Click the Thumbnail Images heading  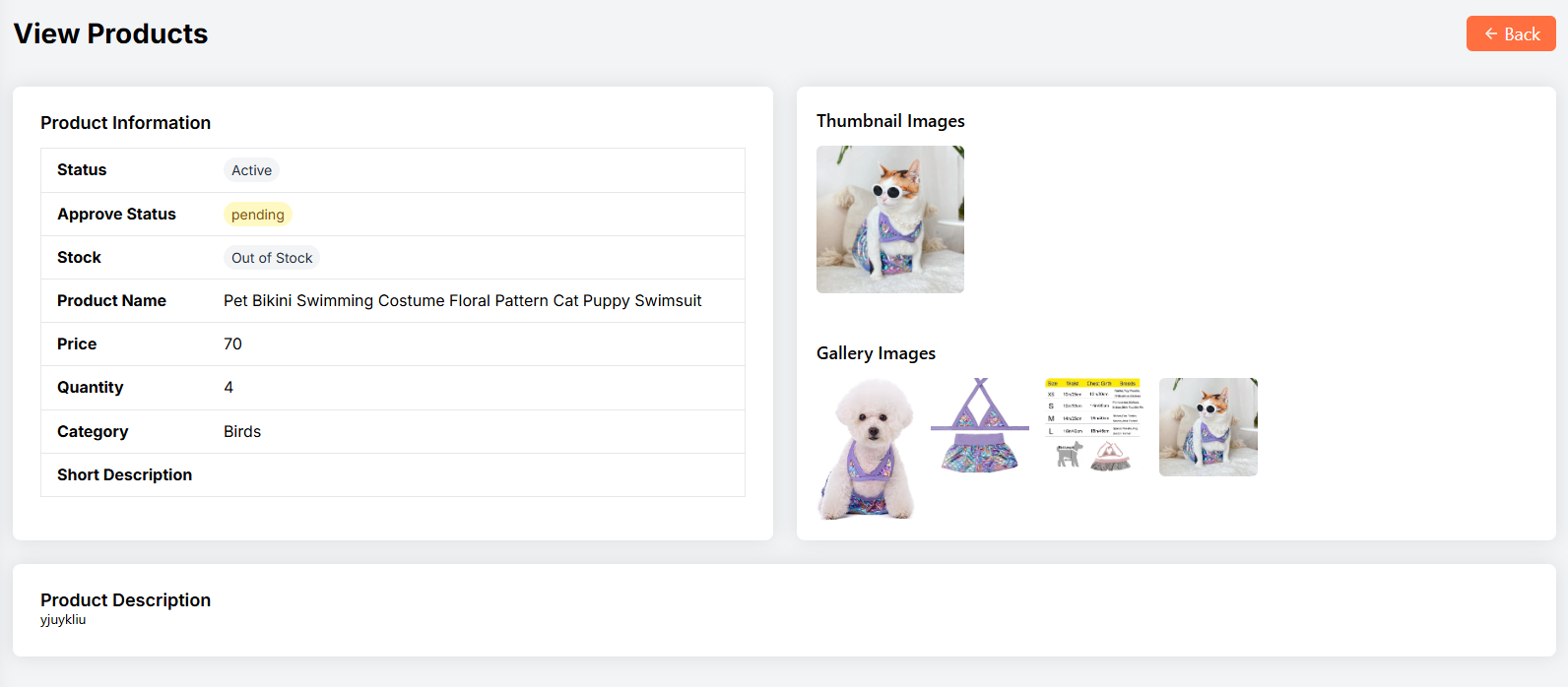pos(890,121)
